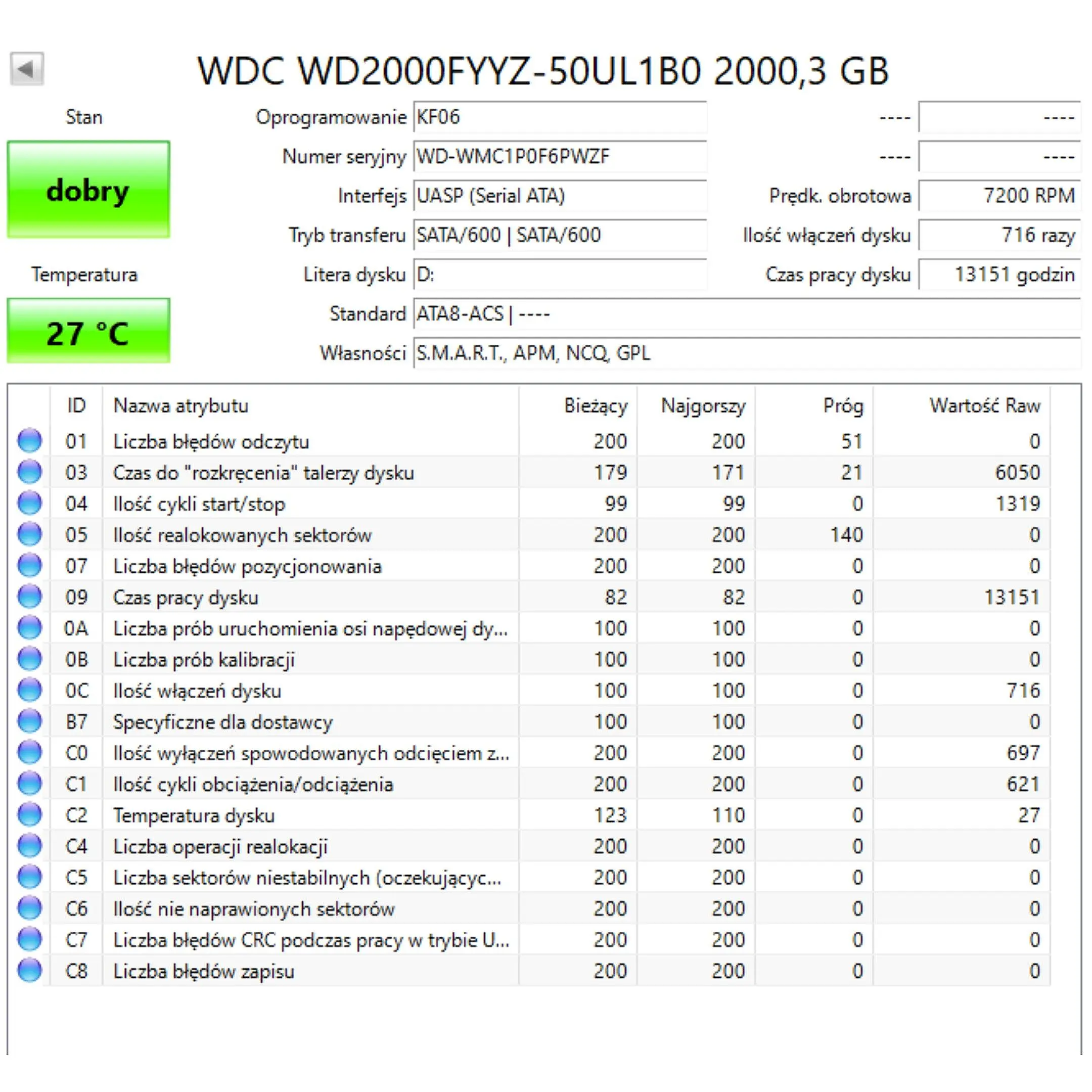Viewport: 1092px width, 1092px height.
Task: Select the 'Temperatura dysku' attribute name
Action: [194, 815]
